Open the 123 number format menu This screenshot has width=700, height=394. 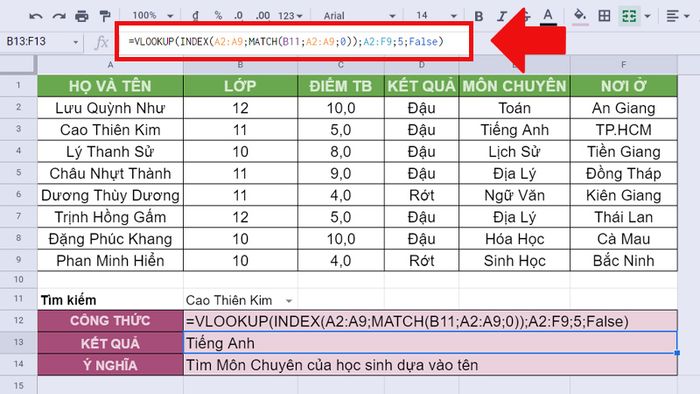(290, 16)
